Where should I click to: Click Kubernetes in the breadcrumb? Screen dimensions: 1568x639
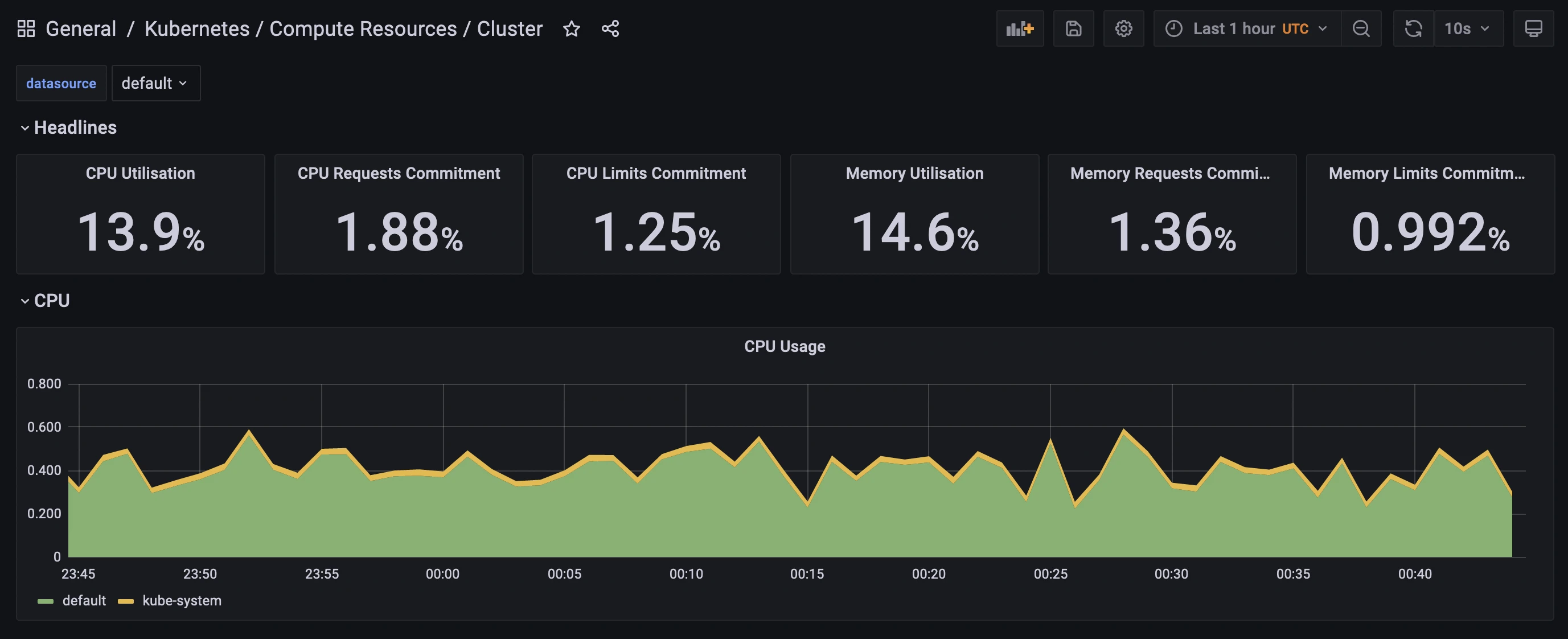point(196,28)
